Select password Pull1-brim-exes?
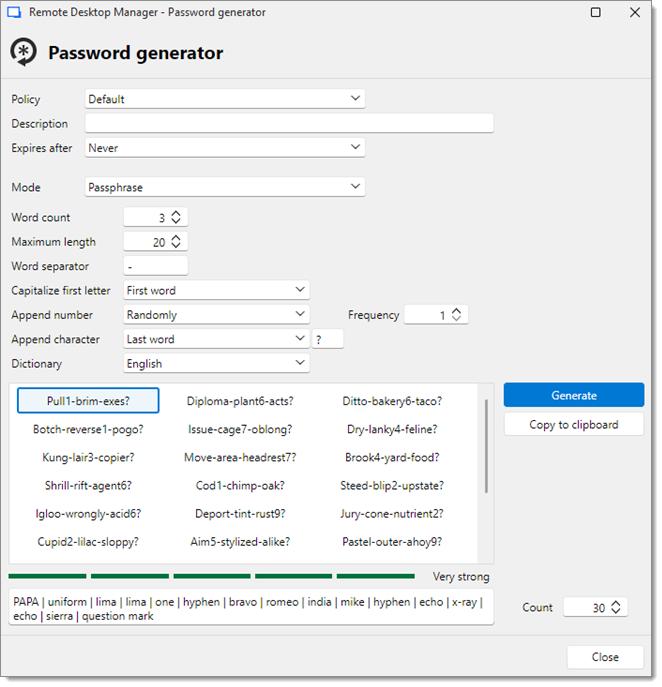 point(88,401)
